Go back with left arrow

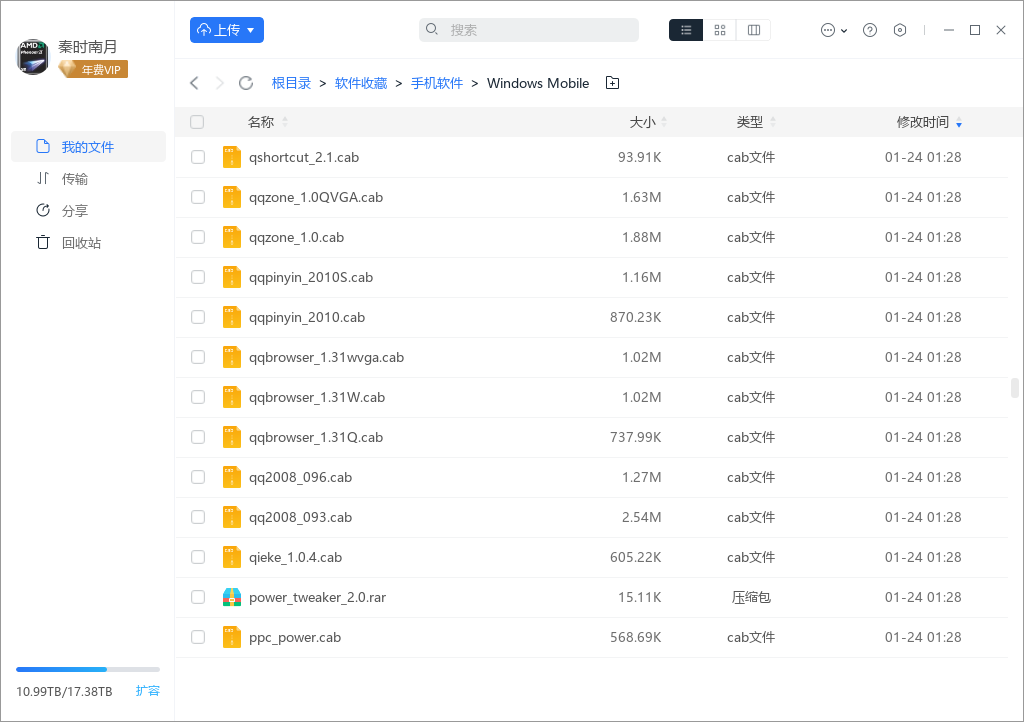(194, 83)
